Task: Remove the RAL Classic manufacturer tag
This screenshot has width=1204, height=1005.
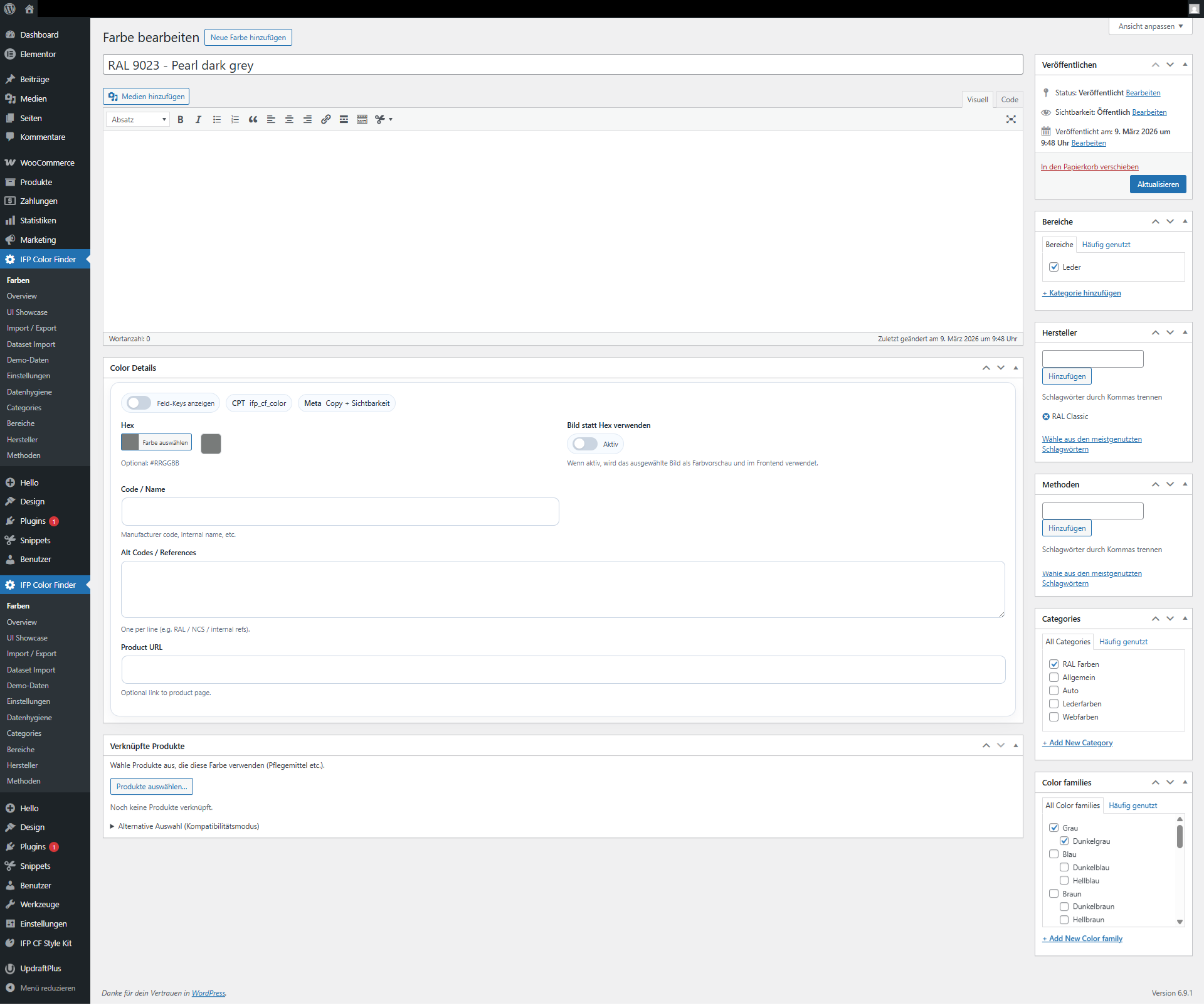Action: tap(1046, 417)
